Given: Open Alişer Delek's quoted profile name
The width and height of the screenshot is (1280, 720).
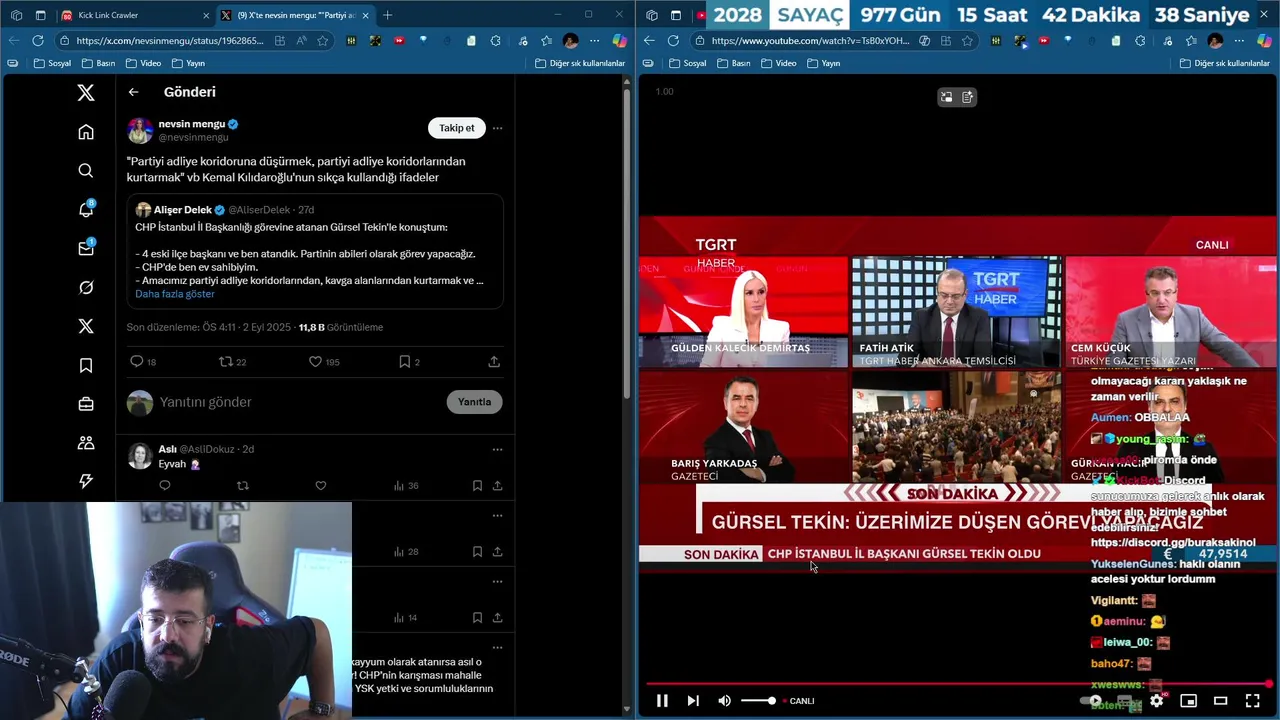Looking at the screenshot, I should click(182, 210).
